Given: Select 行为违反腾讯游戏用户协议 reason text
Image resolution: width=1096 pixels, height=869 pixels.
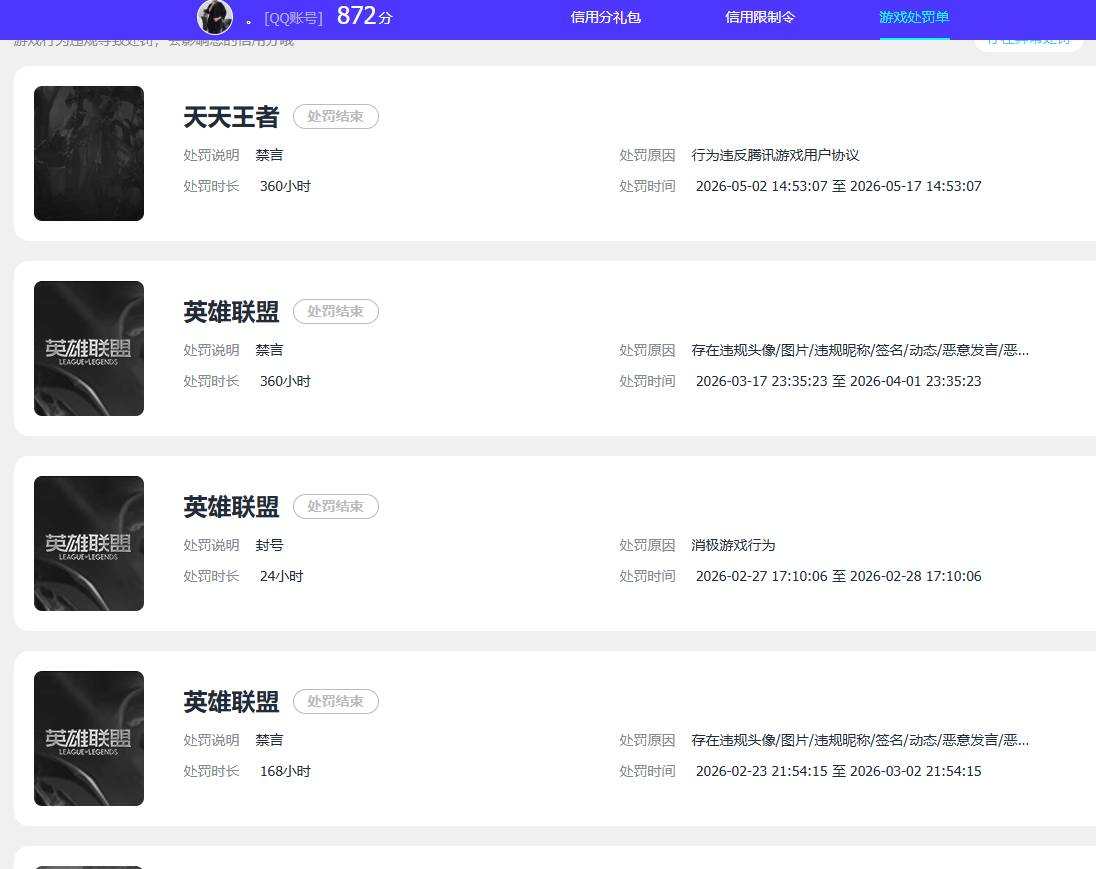Looking at the screenshot, I should (775, 155).
